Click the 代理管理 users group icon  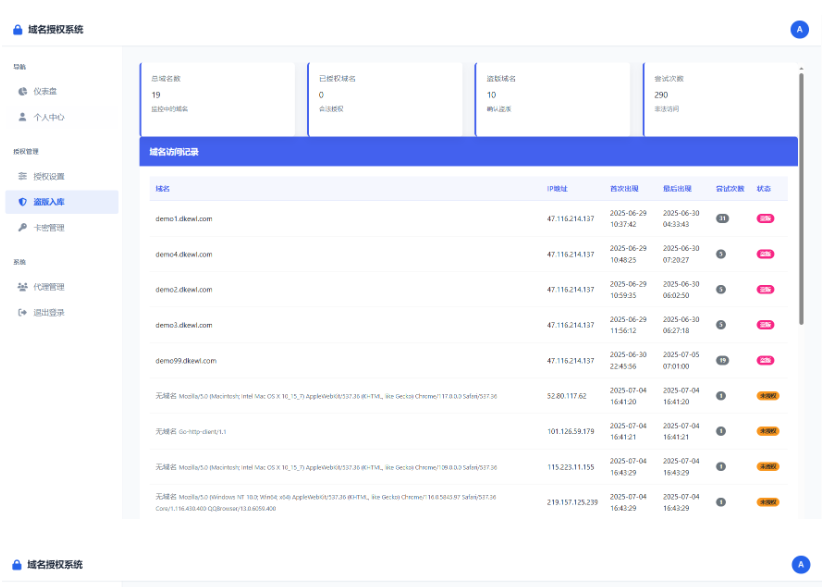[x=23, y=288]
